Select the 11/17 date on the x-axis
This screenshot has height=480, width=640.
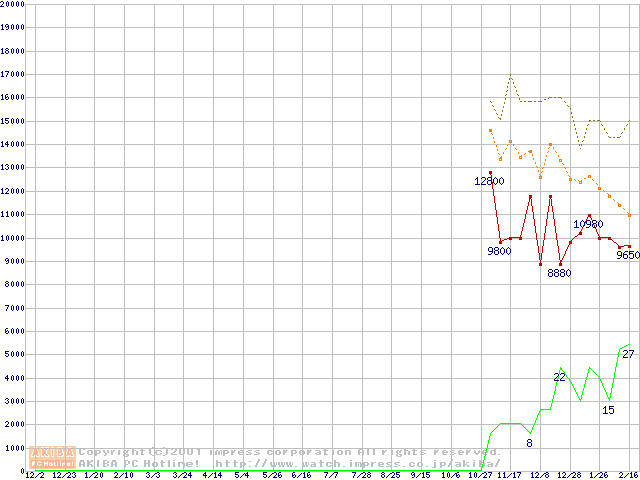pos(509,475)
